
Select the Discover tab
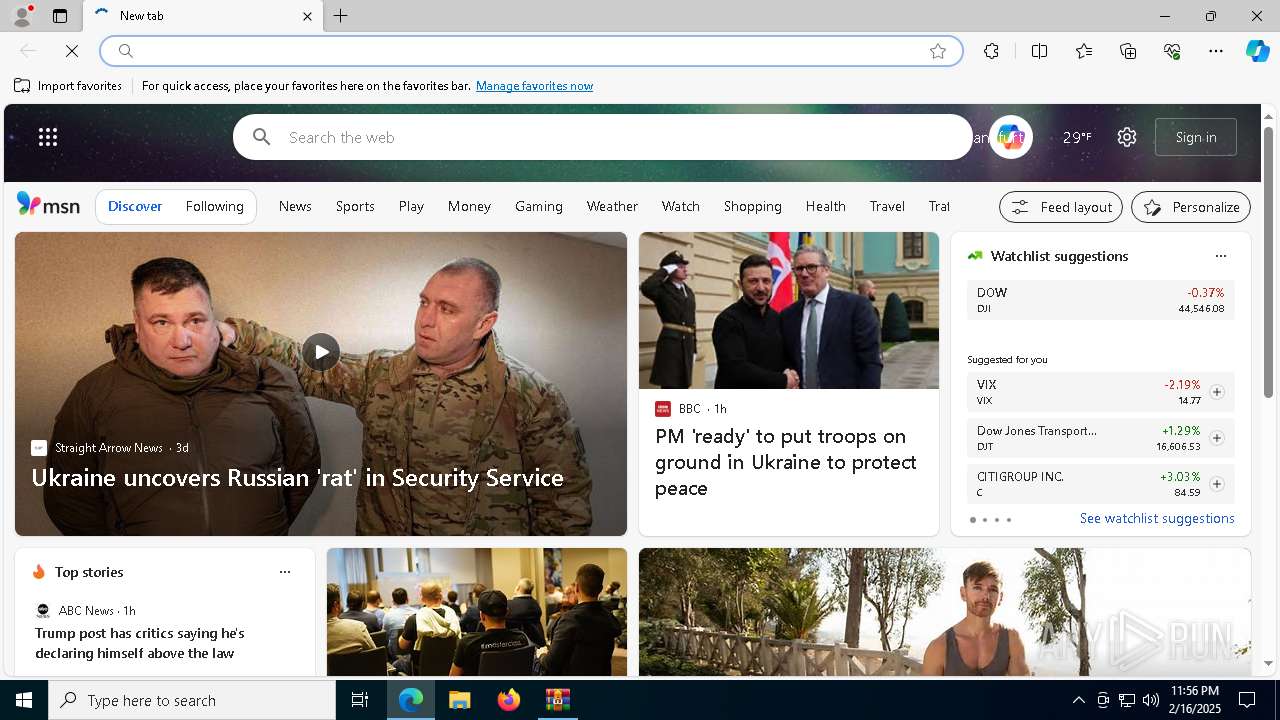pos(135,206)
